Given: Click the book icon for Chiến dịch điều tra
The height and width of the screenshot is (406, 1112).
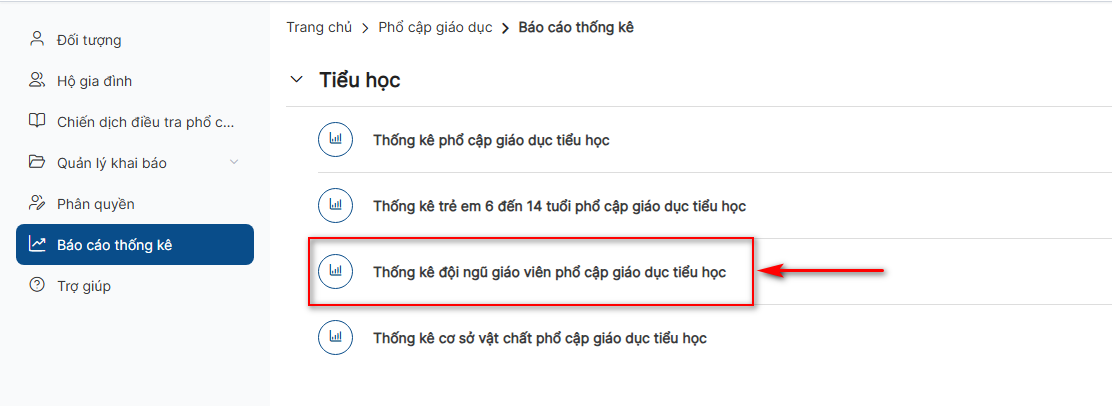Looking at the screenshot, I should (37, 121).
